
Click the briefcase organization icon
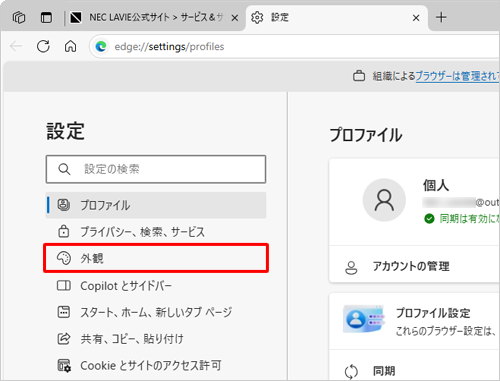359,76
